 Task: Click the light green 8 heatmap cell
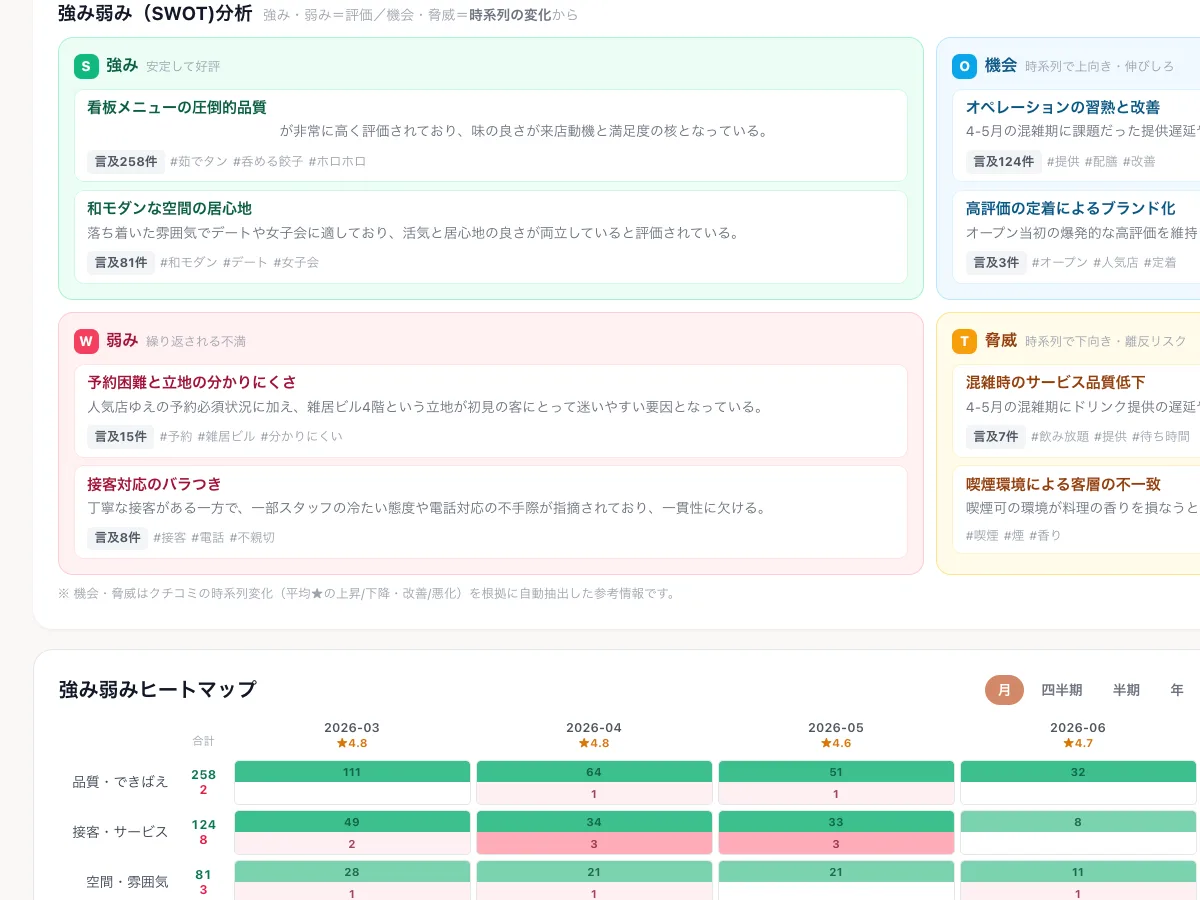pos(1078,822)
